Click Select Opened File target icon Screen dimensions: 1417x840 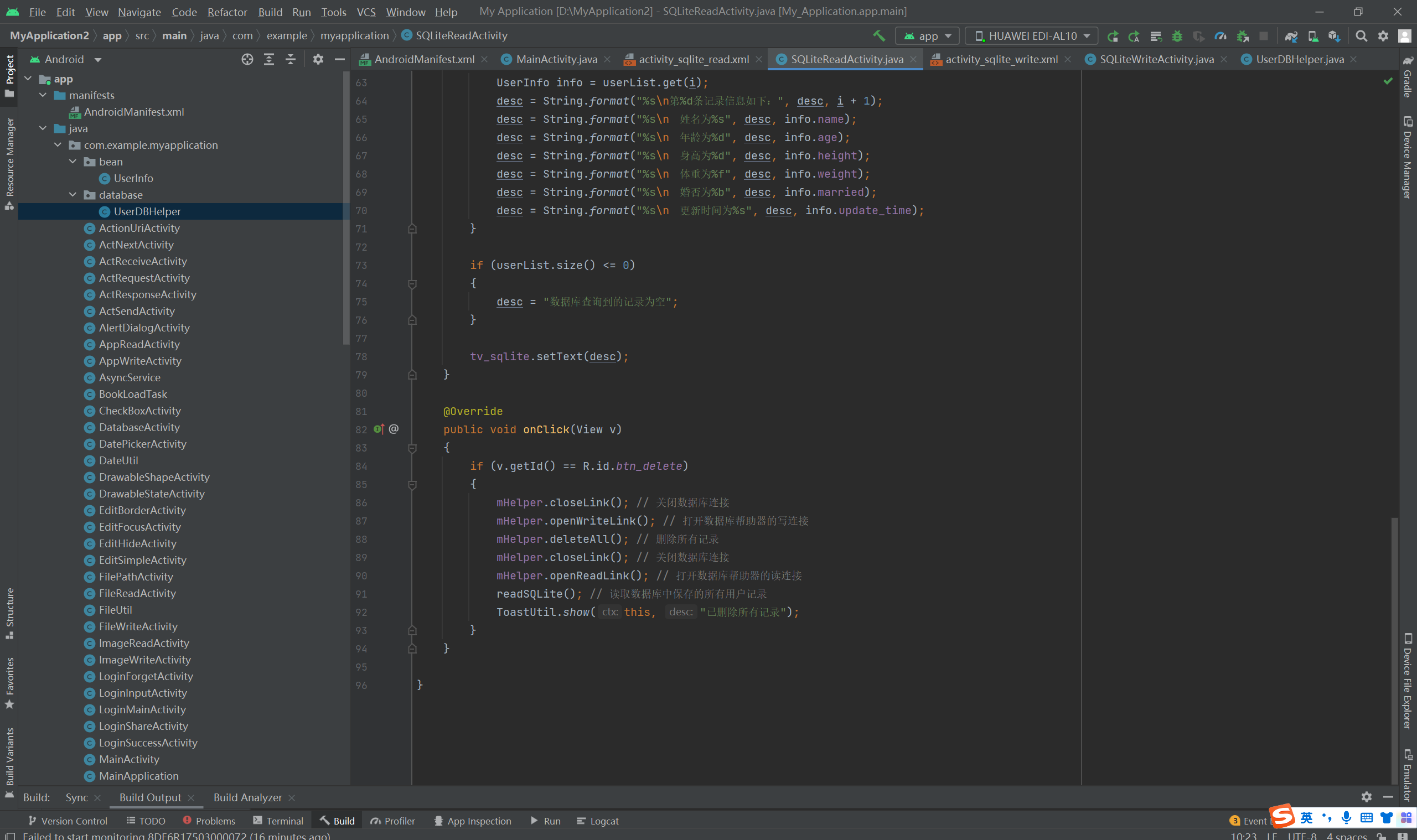pos(247,59)
